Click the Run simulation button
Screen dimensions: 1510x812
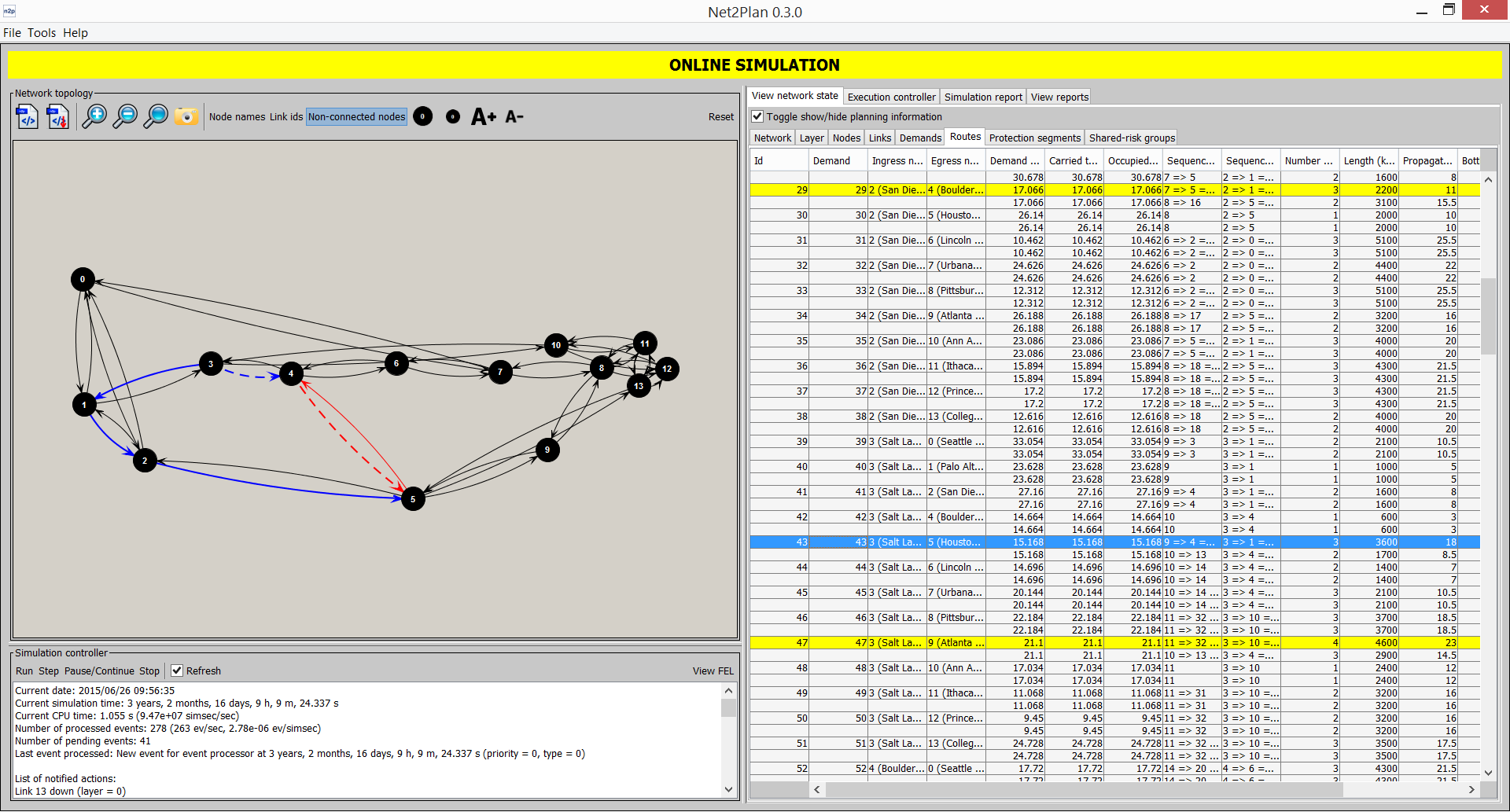click(24, 671)
